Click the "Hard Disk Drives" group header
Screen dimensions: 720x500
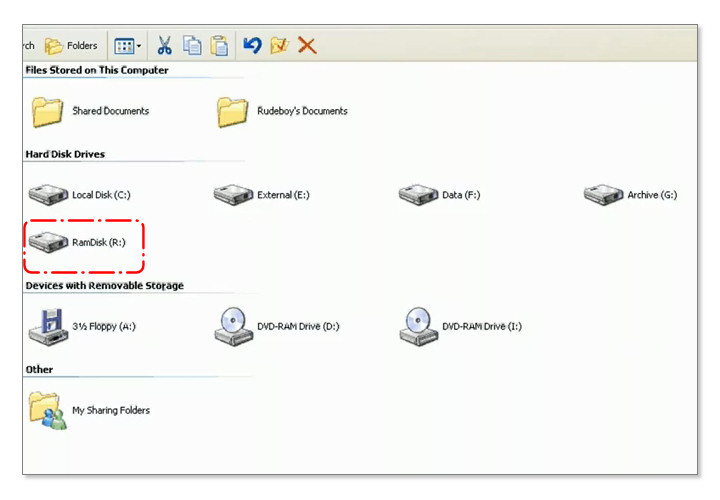point(65,154)
